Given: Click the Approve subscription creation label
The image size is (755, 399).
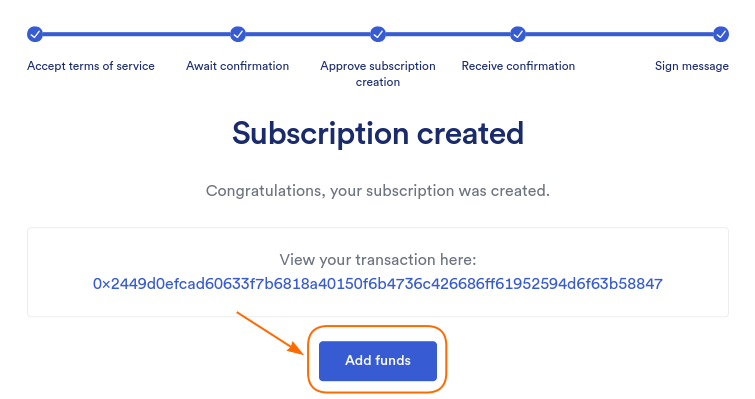Looking at the screenshot, I should tap(378, 74).
